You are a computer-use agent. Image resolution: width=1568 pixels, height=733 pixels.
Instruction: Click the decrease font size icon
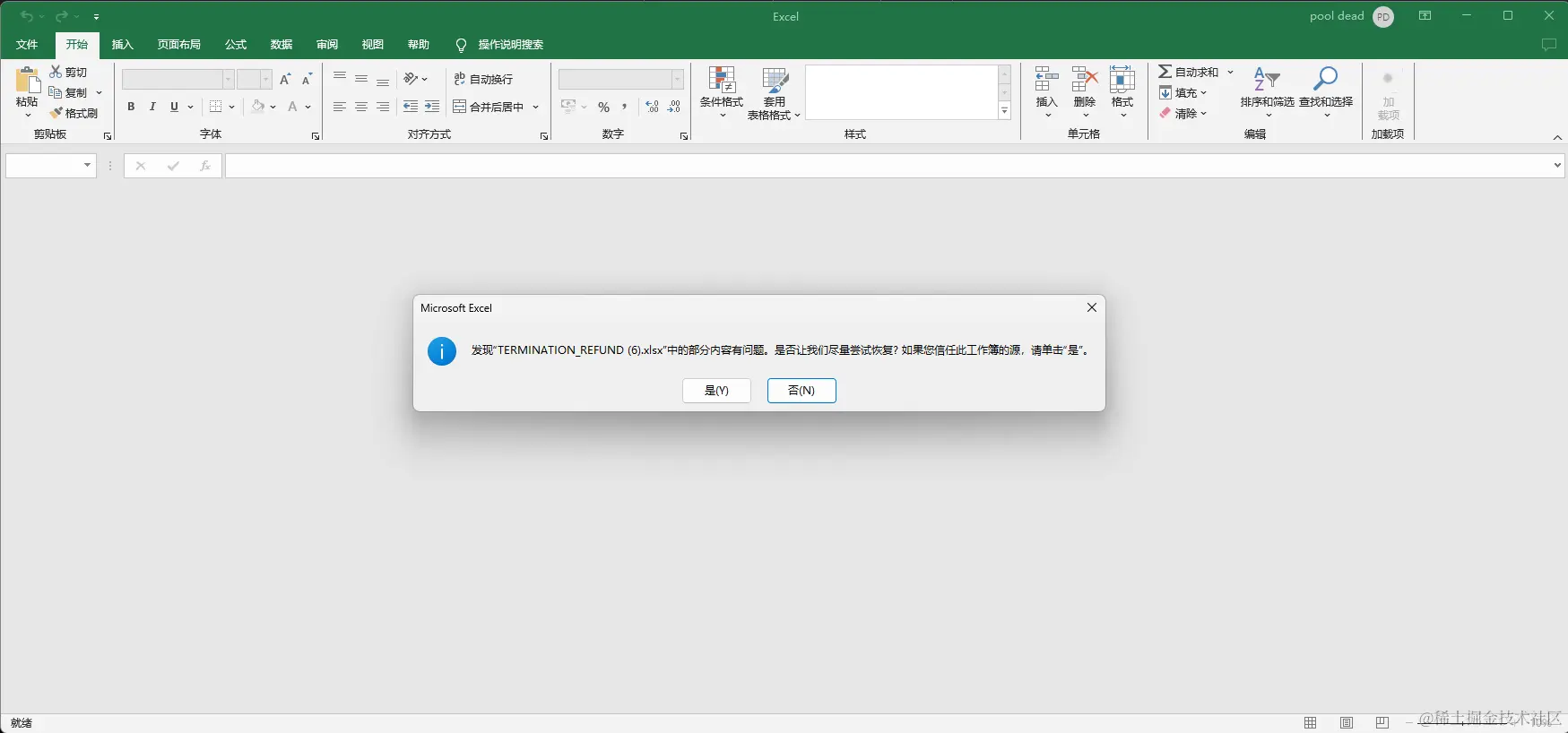pos(307,79)
